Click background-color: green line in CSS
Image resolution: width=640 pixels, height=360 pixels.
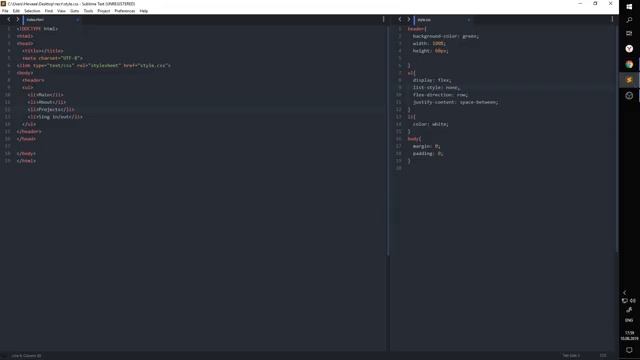(x=446, y=36)
